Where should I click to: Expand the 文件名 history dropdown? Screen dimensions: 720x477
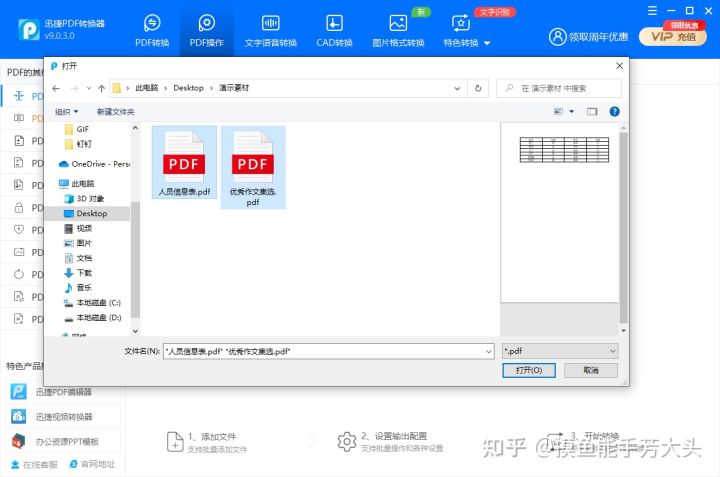(x=489, y=351)
